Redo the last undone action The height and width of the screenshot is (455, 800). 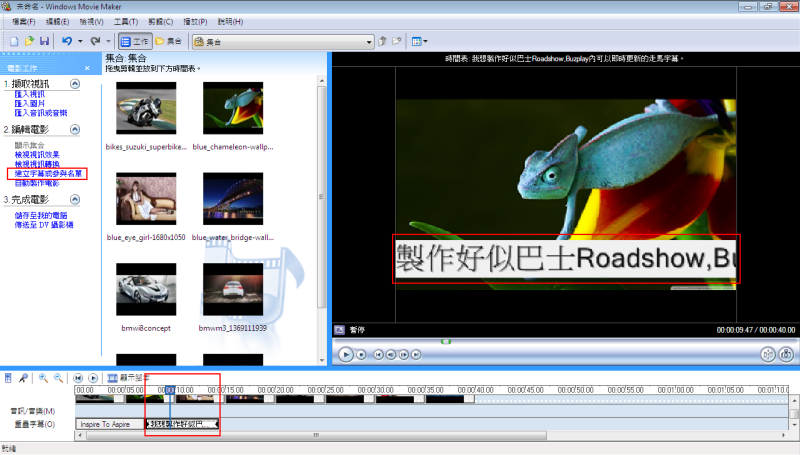(95, 41)
